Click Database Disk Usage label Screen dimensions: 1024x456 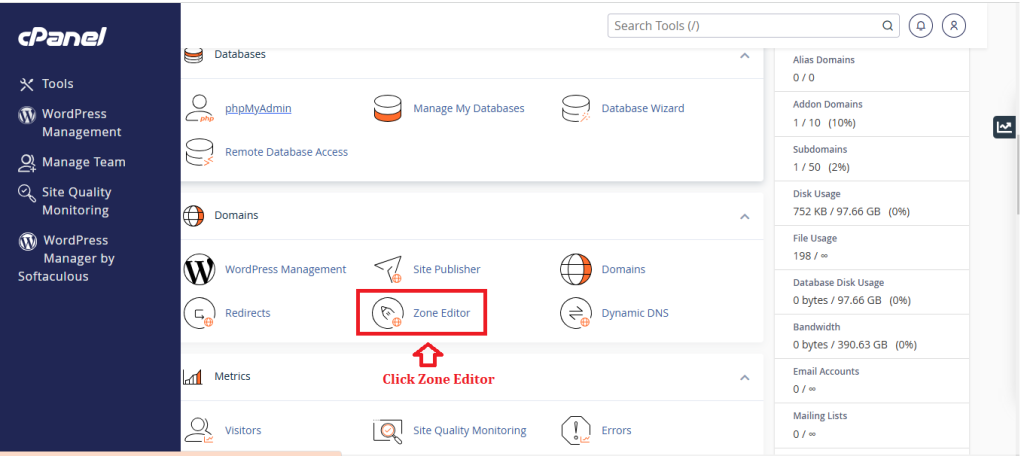pyautogui.click(x=839, y=283)
